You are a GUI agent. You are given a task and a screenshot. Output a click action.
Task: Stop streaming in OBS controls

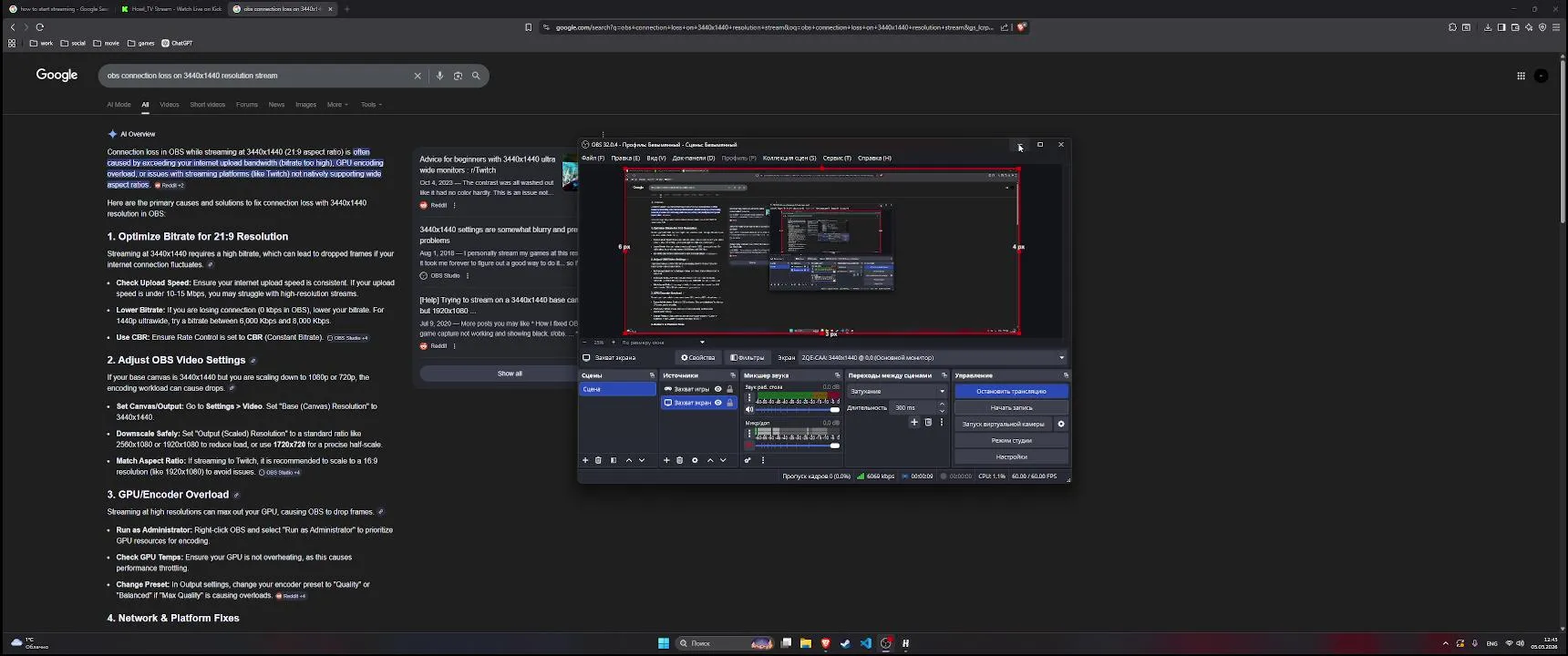1011,391
